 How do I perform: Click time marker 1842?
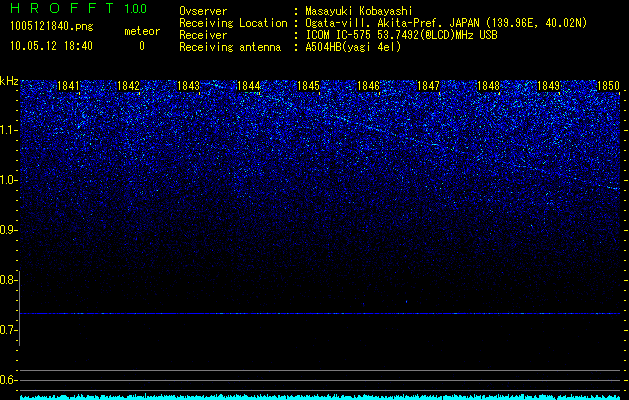(x=128, y=86)
